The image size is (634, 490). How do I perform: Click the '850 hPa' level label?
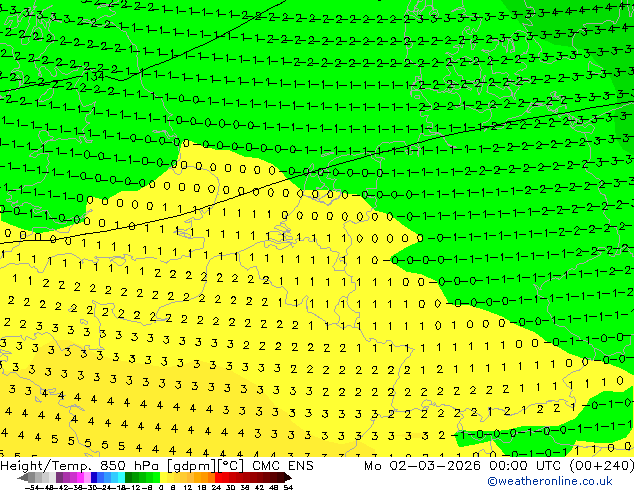click(x=129, y=466)
